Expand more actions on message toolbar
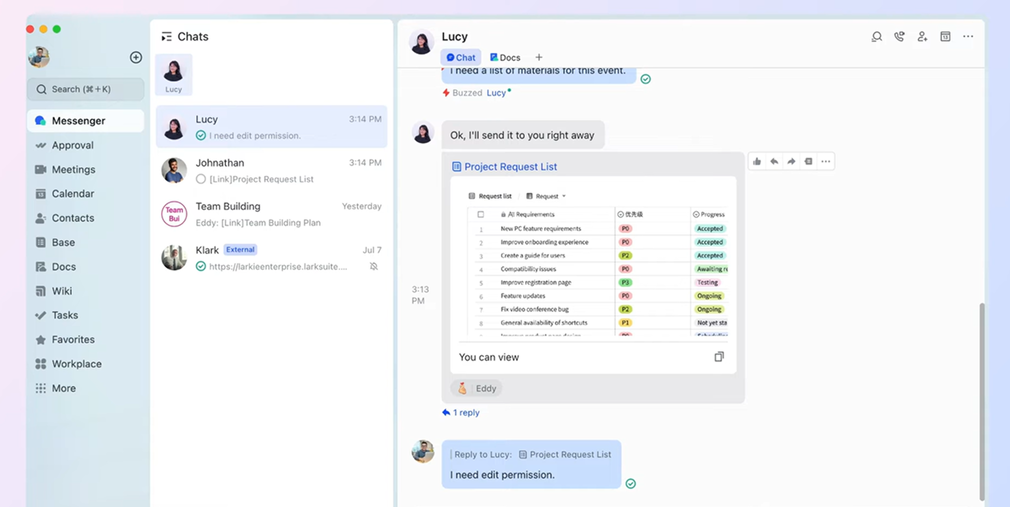The image size is (1010, 507). tap(826, 161)
